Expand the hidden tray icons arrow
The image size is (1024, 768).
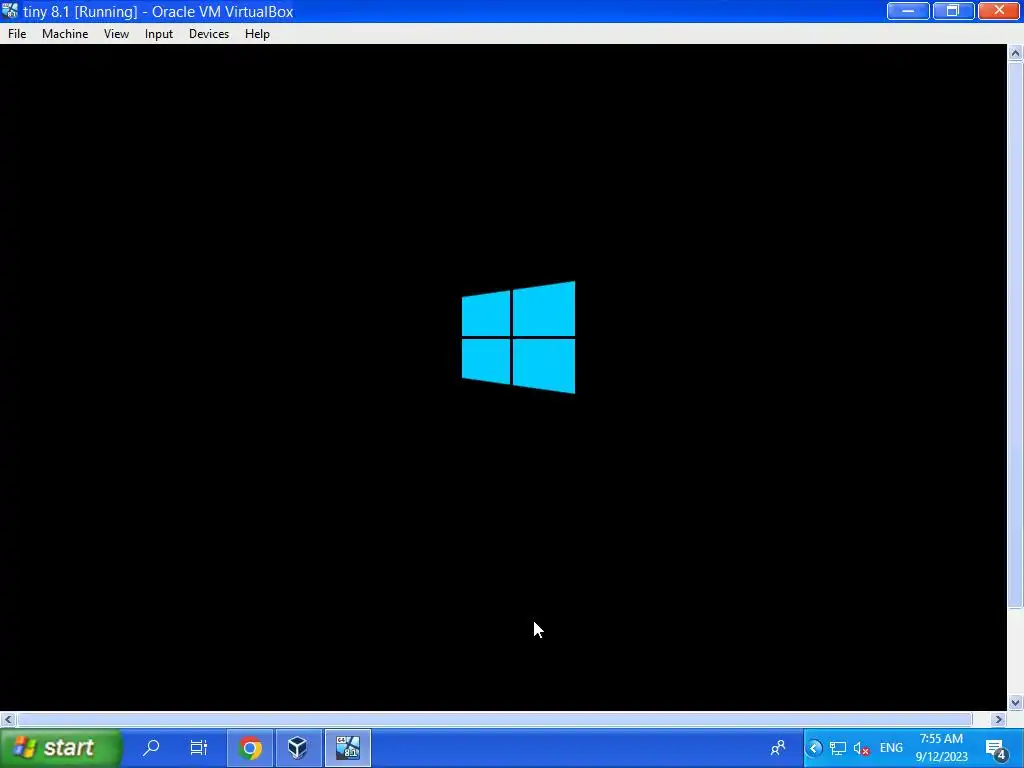(x=814, y=748)
